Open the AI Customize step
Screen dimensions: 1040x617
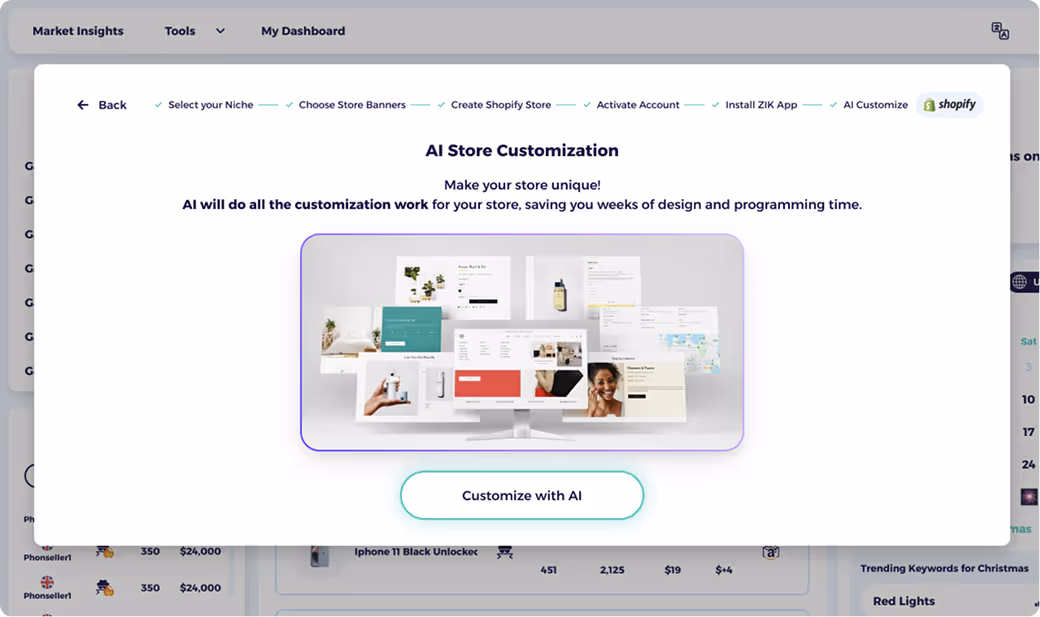point(870,104)
